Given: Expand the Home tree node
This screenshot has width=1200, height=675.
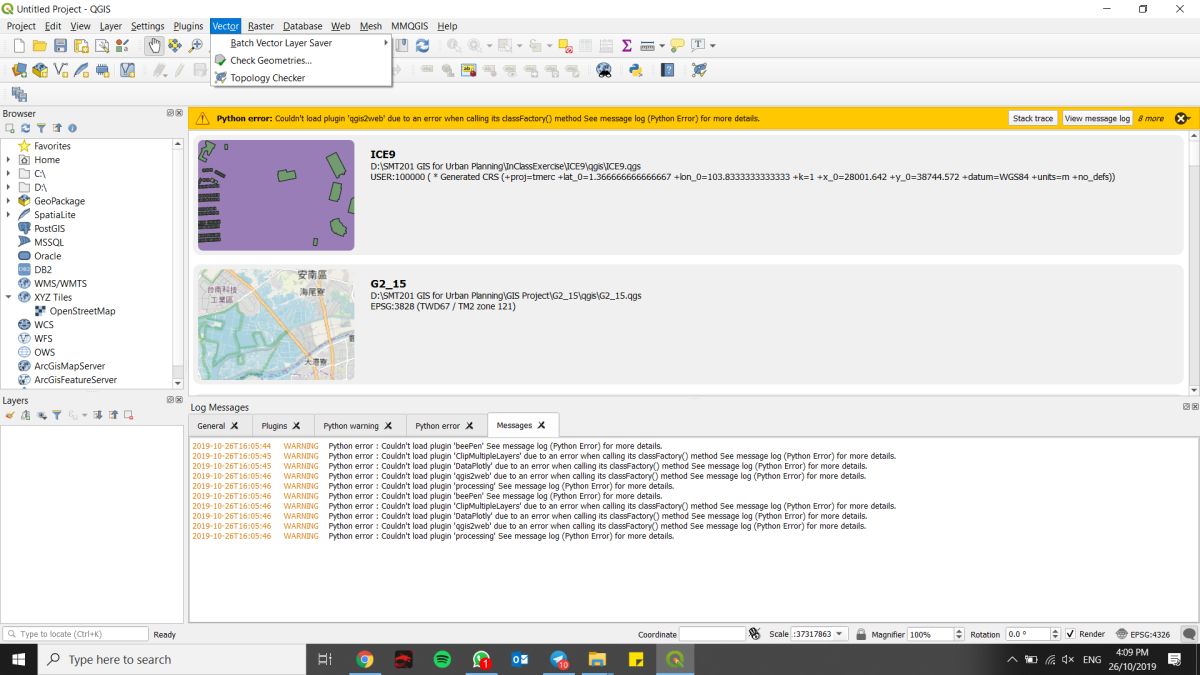Looking at the screenshot, I should pos(8,160).
